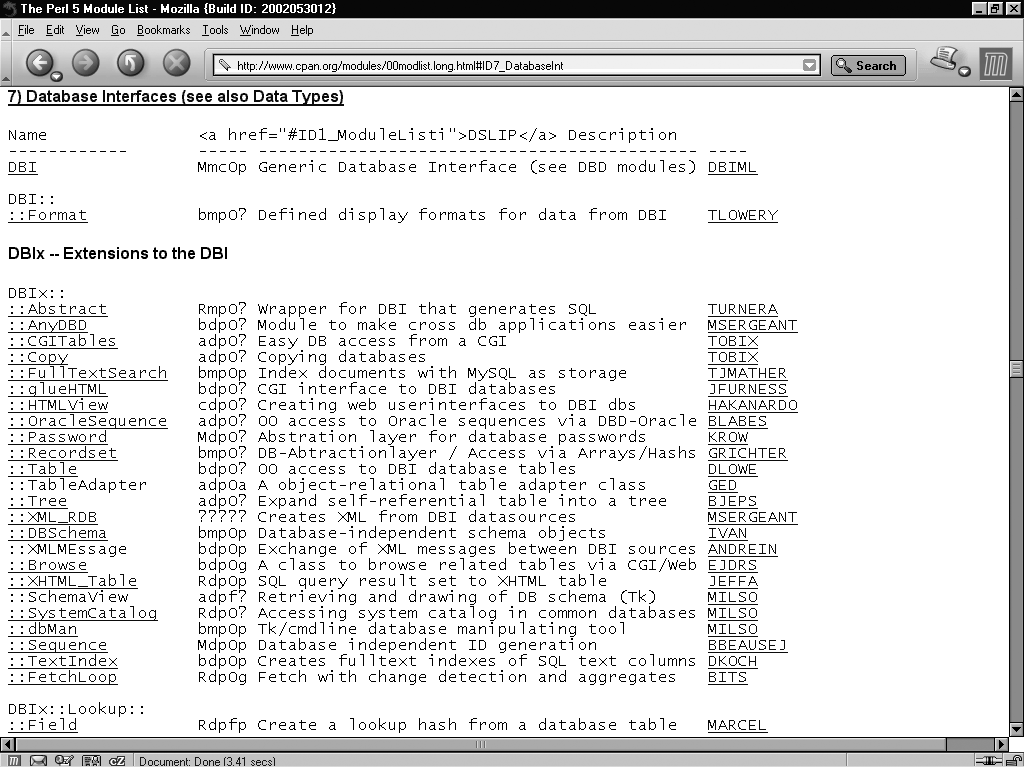This screenshot has width=1024, height=768.
Task: Open the ::Format module link
Action: pos(48,216)
